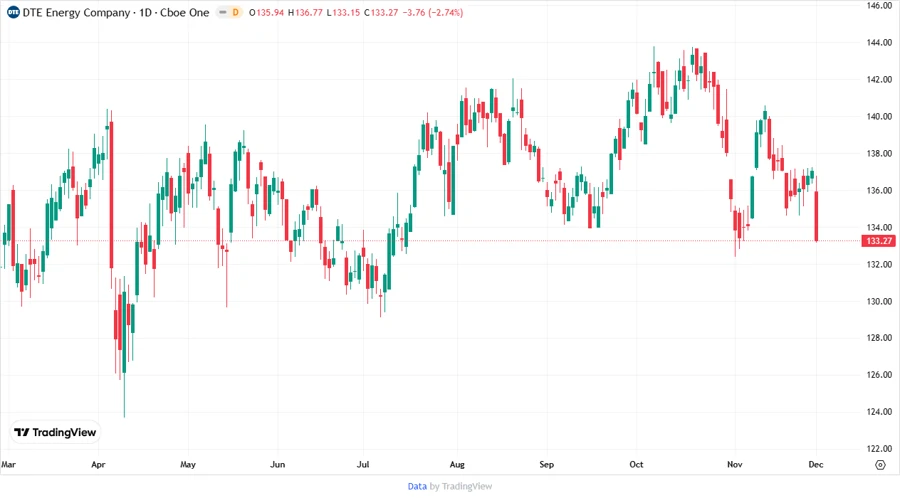Screen dimensions: 900x498
Task: Click the 138.00 price axis label
Action: pos(879,153)
